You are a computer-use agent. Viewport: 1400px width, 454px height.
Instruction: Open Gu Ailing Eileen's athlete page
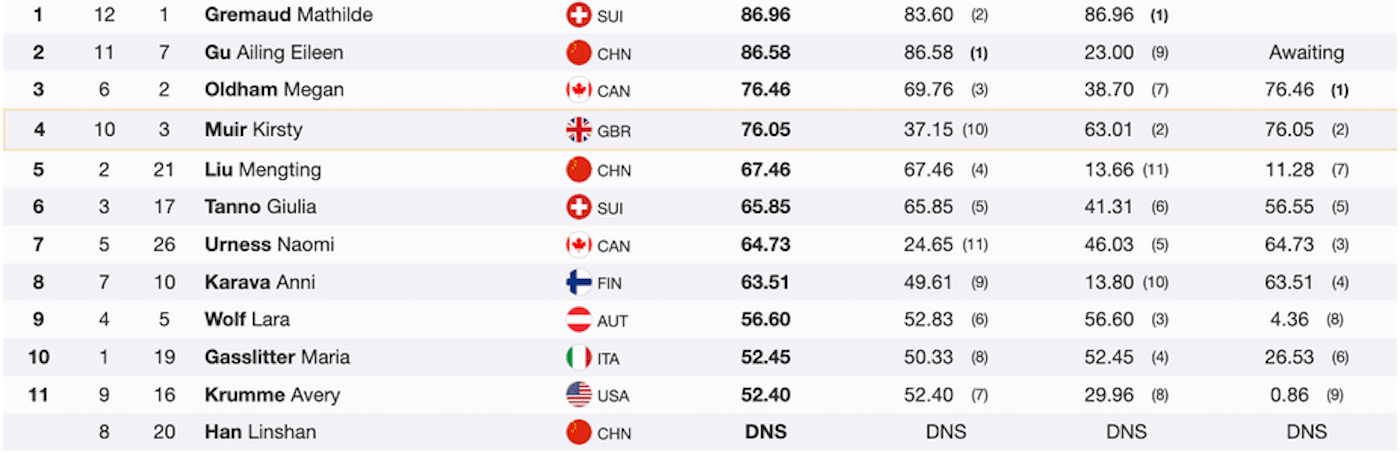[x=273, y=53]
